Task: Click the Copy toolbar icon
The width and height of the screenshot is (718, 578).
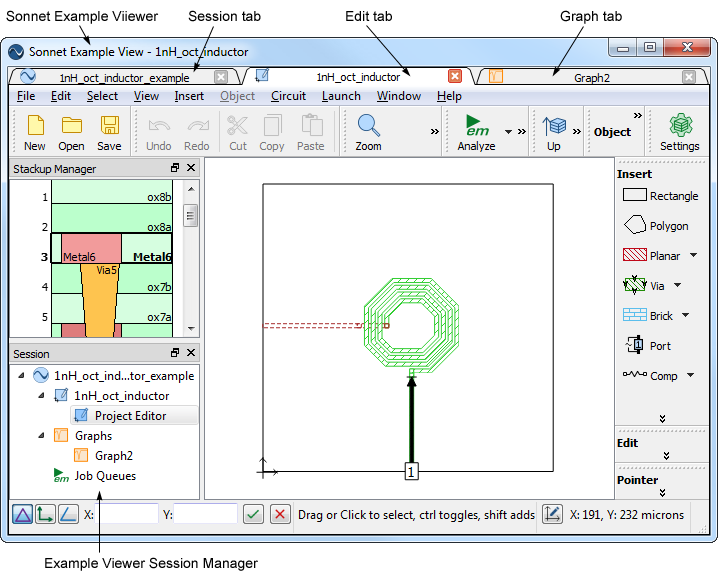Action: 272,132
